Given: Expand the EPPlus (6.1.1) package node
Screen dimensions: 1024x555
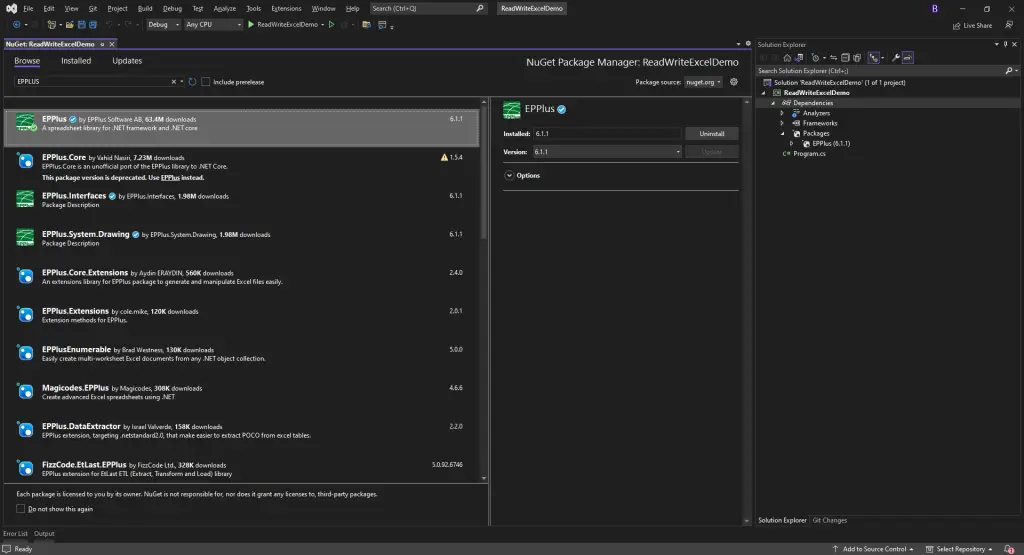Looking at the screenshot, I should pyautogui.click(x=792, y=144).
